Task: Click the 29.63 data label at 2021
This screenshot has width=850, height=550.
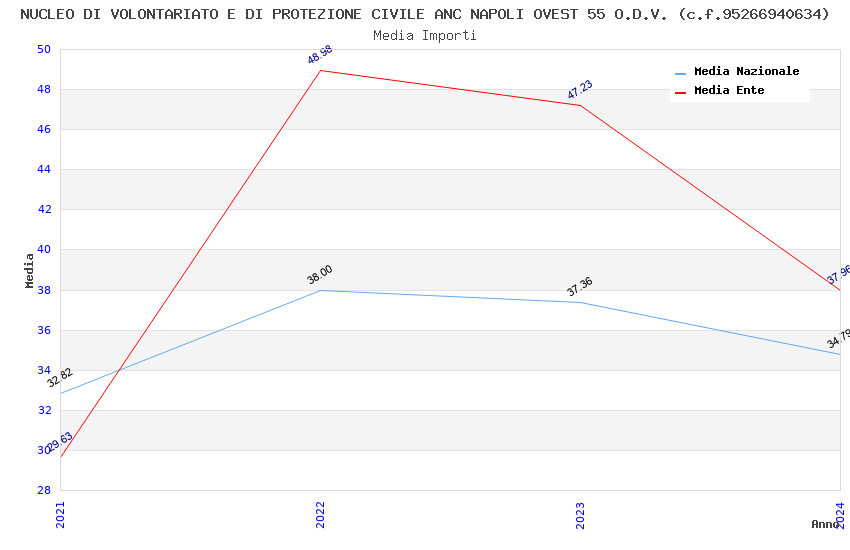Action: tap(60, 442)
